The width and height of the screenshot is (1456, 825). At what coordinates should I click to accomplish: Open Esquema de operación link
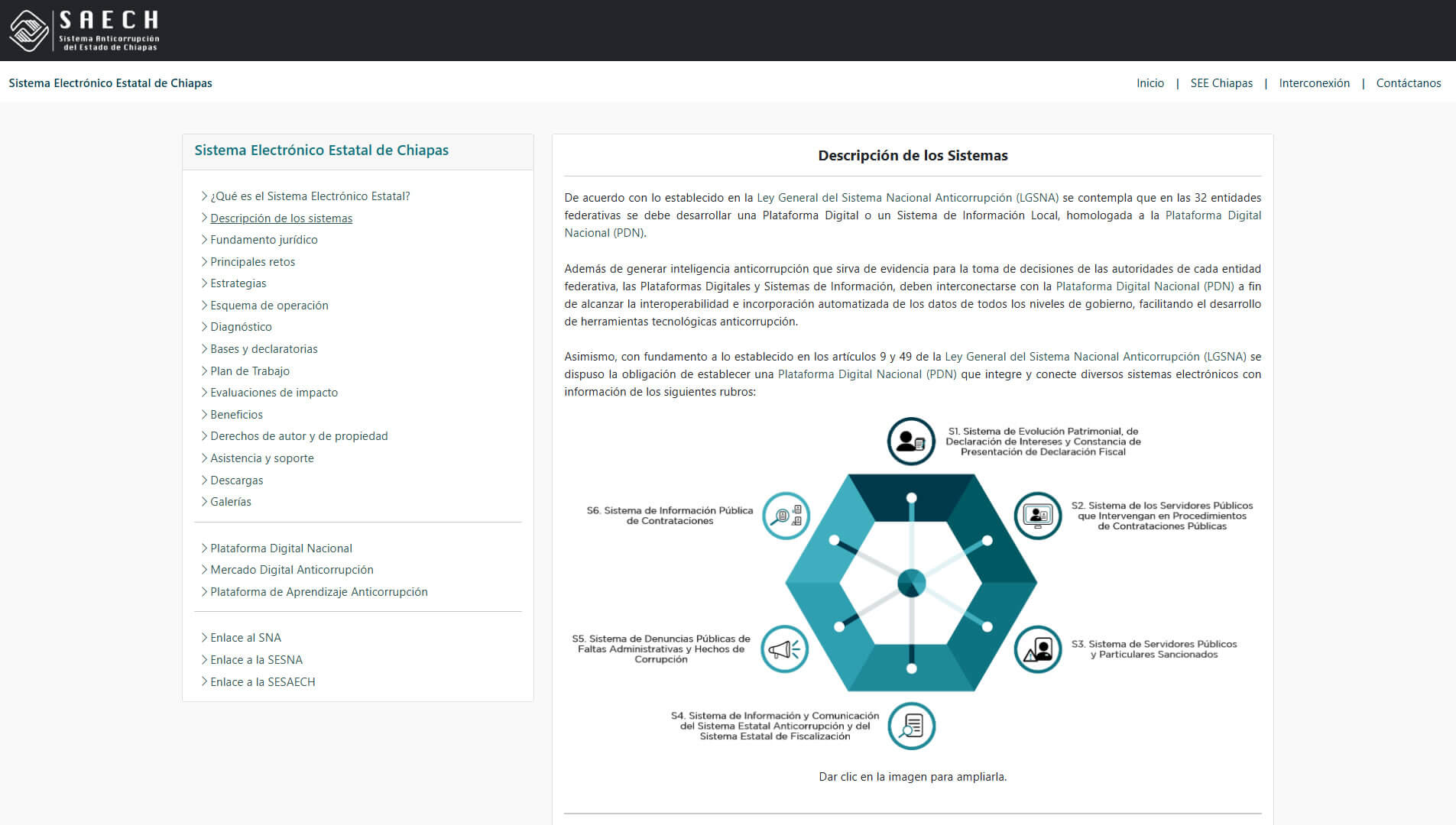(269, 306)
